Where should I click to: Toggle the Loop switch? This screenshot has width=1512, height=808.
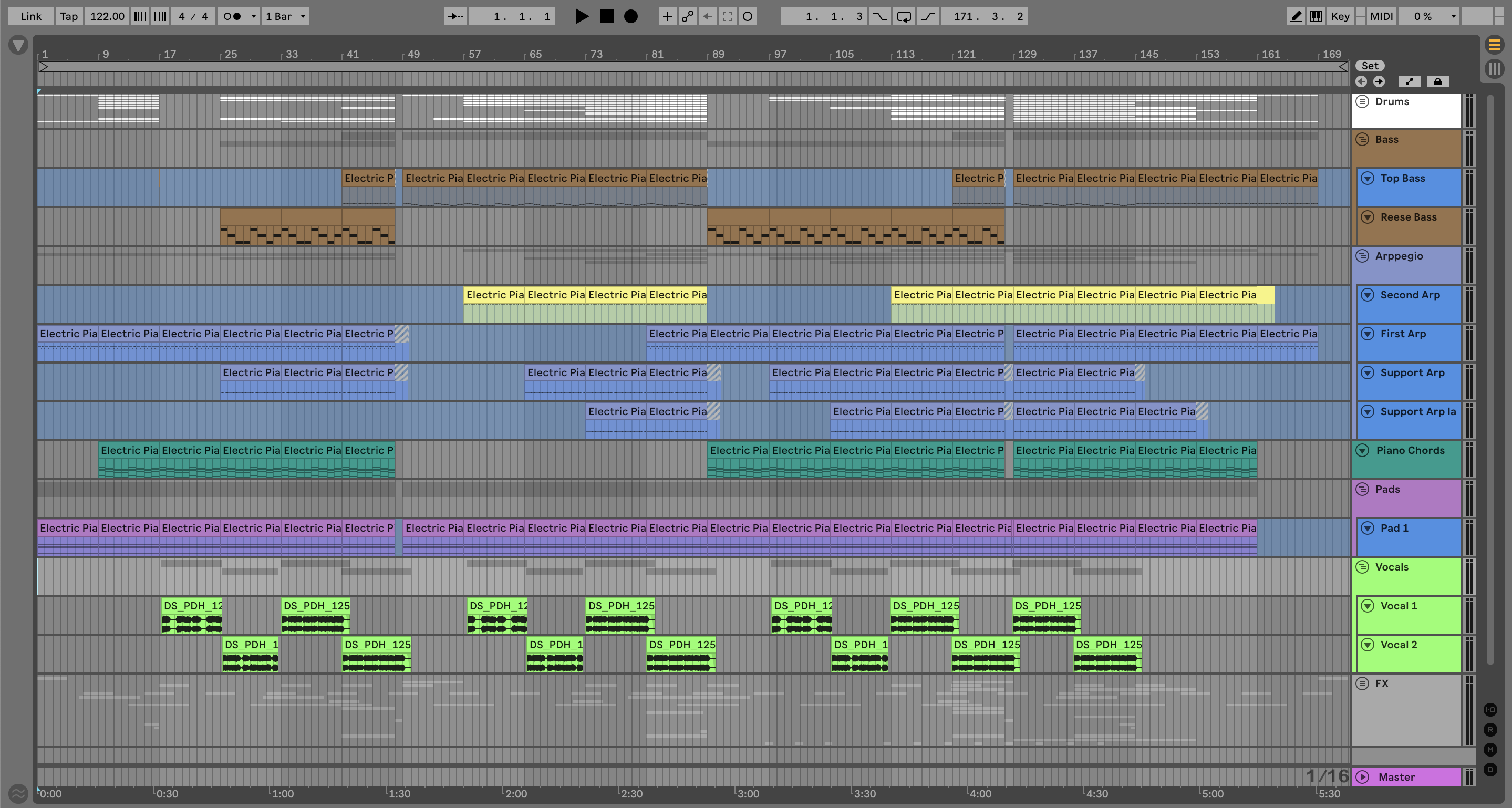tap(904, 16)
